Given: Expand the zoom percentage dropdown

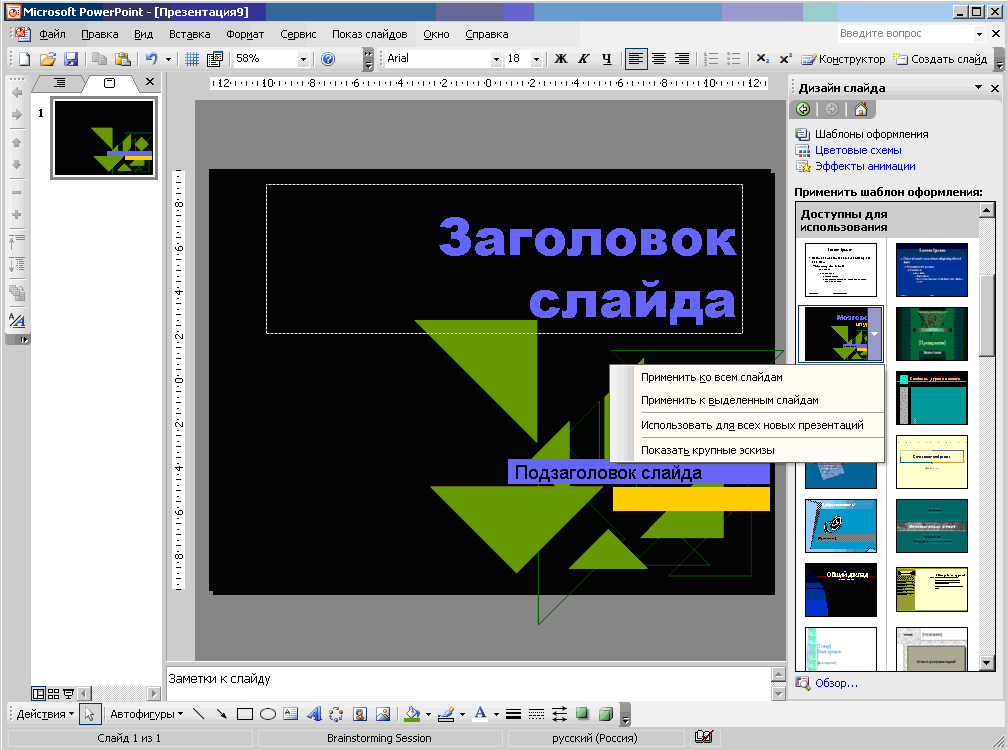Looking at the screenshot, I should coord(303,59).
